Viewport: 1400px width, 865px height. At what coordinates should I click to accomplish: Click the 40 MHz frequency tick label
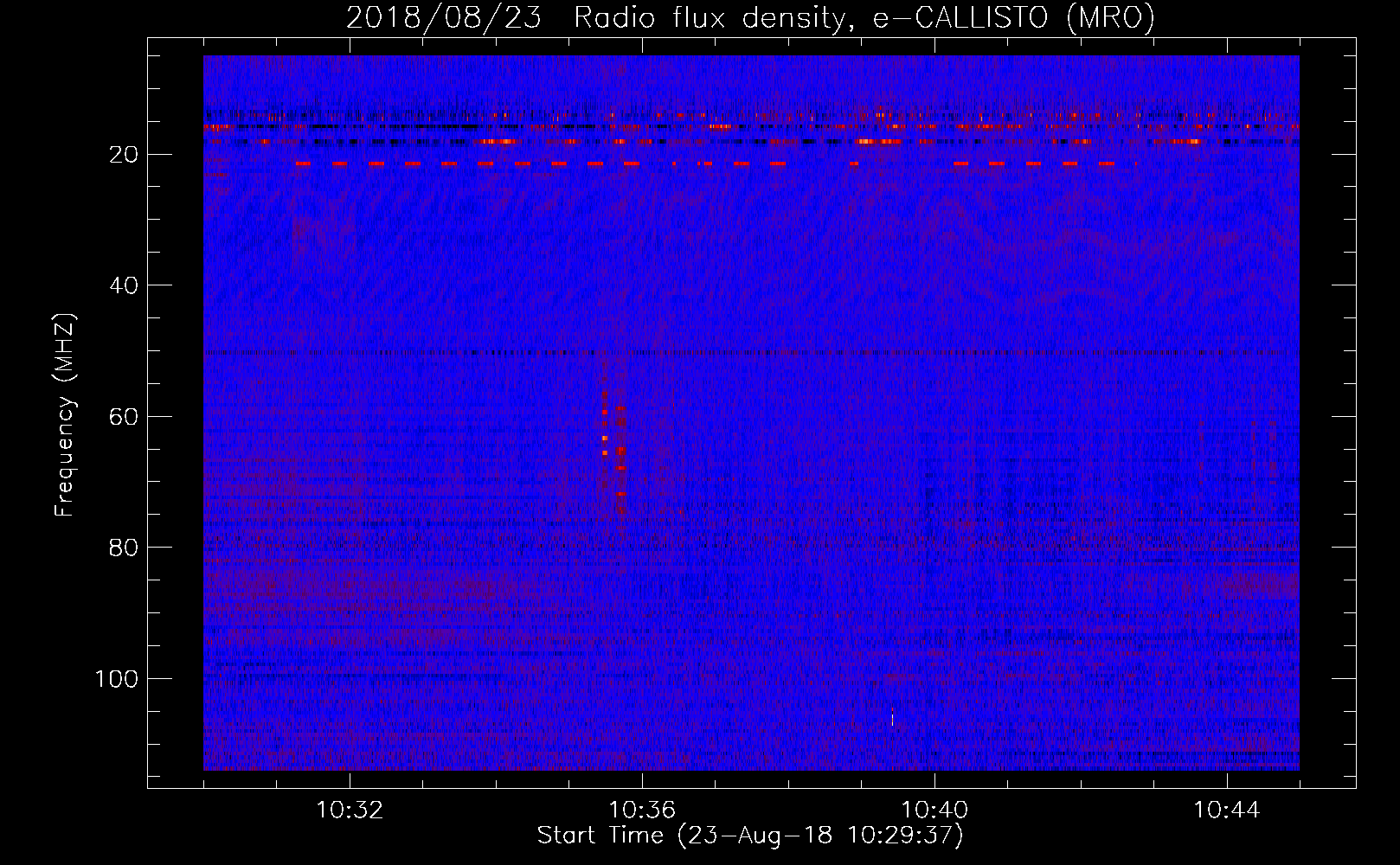tap(124, 285)
